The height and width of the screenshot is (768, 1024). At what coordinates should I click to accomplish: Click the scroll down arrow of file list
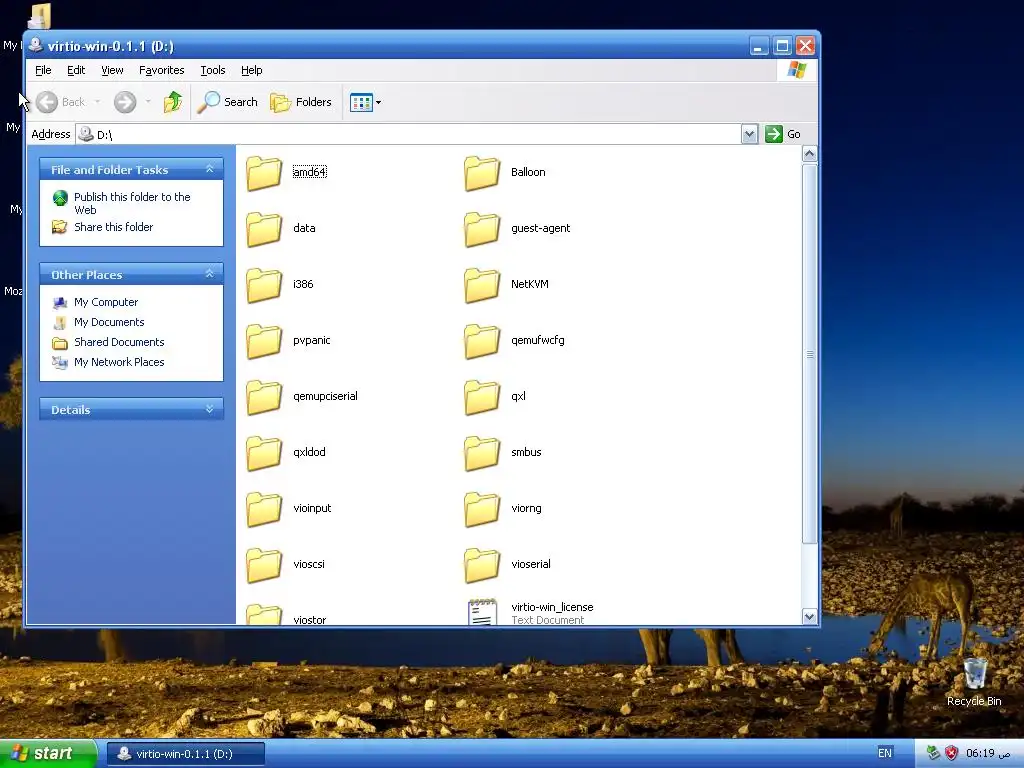(x=810, y=616)
